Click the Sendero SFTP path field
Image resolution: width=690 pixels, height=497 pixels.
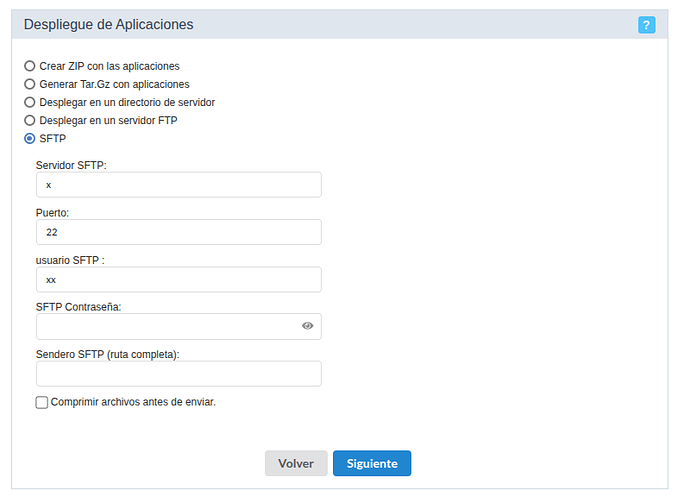click(x=178, y=374)
